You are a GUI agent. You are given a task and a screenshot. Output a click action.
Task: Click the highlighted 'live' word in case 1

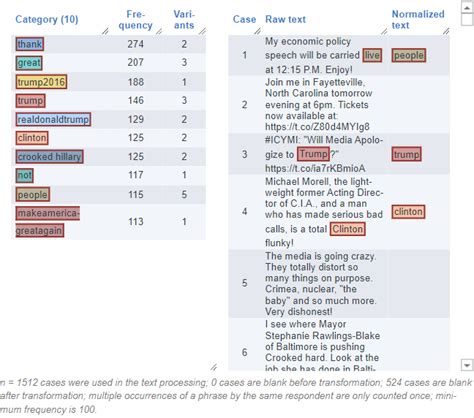click(x=372, y=55)
